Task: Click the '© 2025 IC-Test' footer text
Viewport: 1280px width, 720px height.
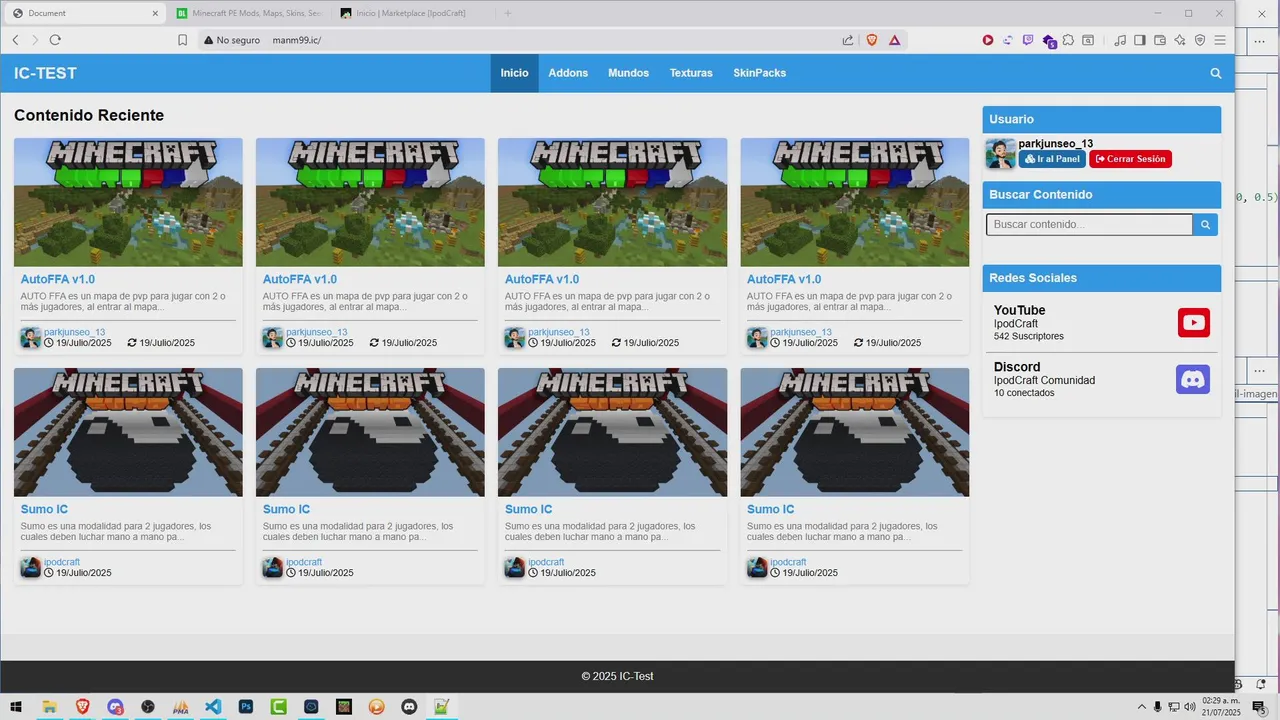Action: [x=617, y=676]
